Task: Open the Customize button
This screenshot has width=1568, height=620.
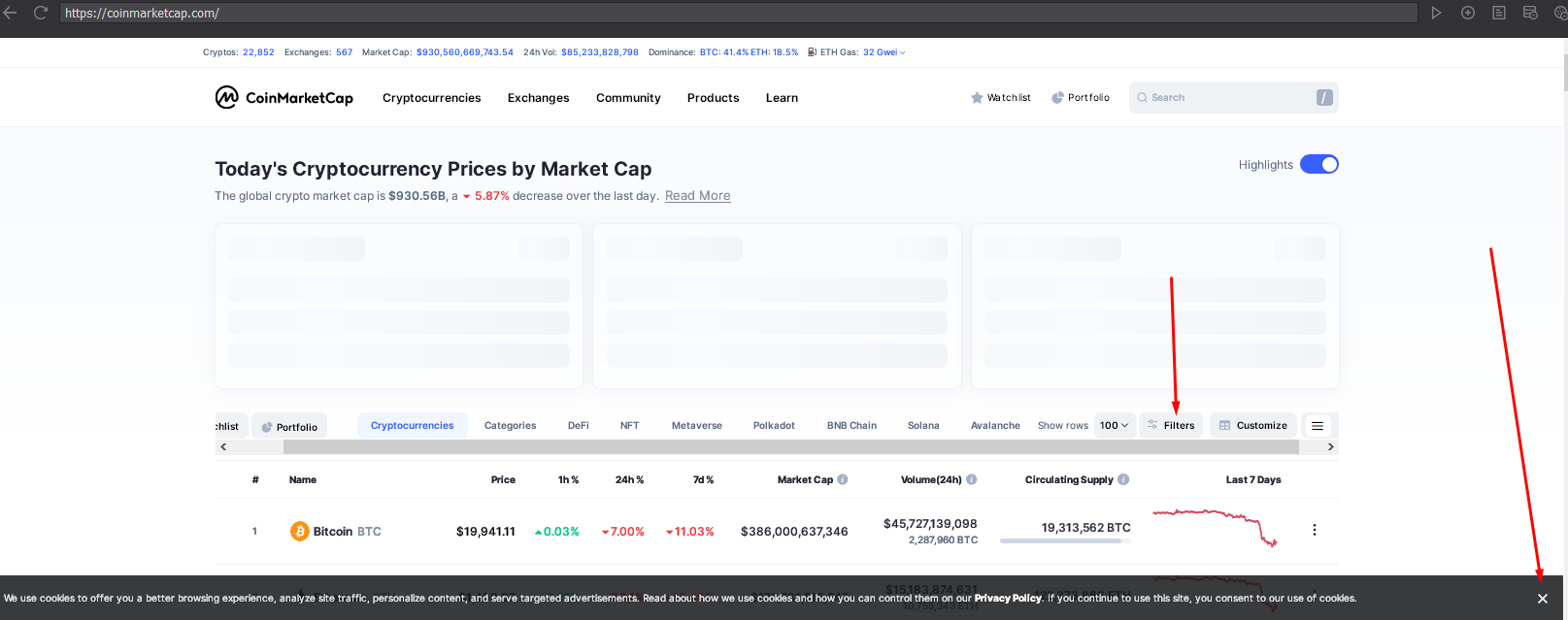Action: click(1253, 425)
